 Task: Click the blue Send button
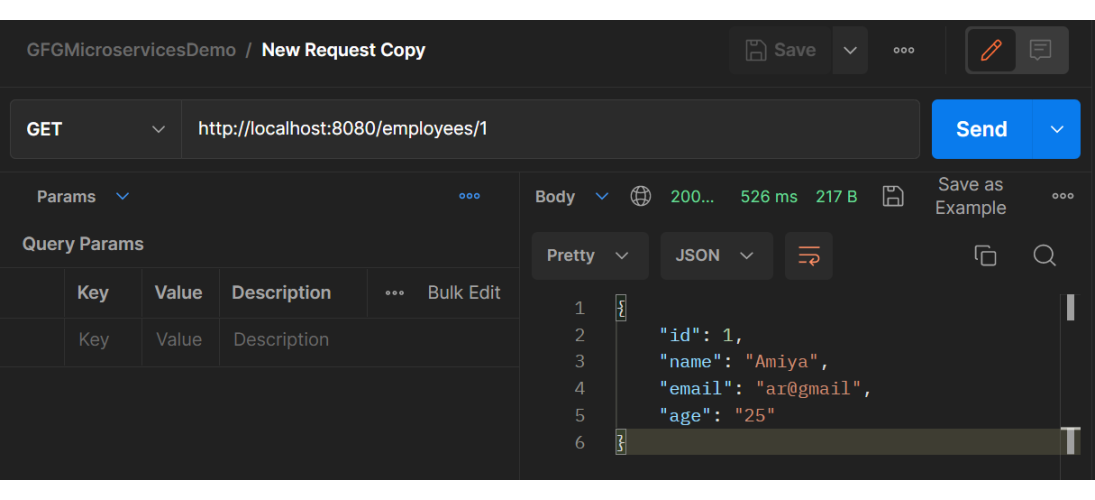click(981, 129)
